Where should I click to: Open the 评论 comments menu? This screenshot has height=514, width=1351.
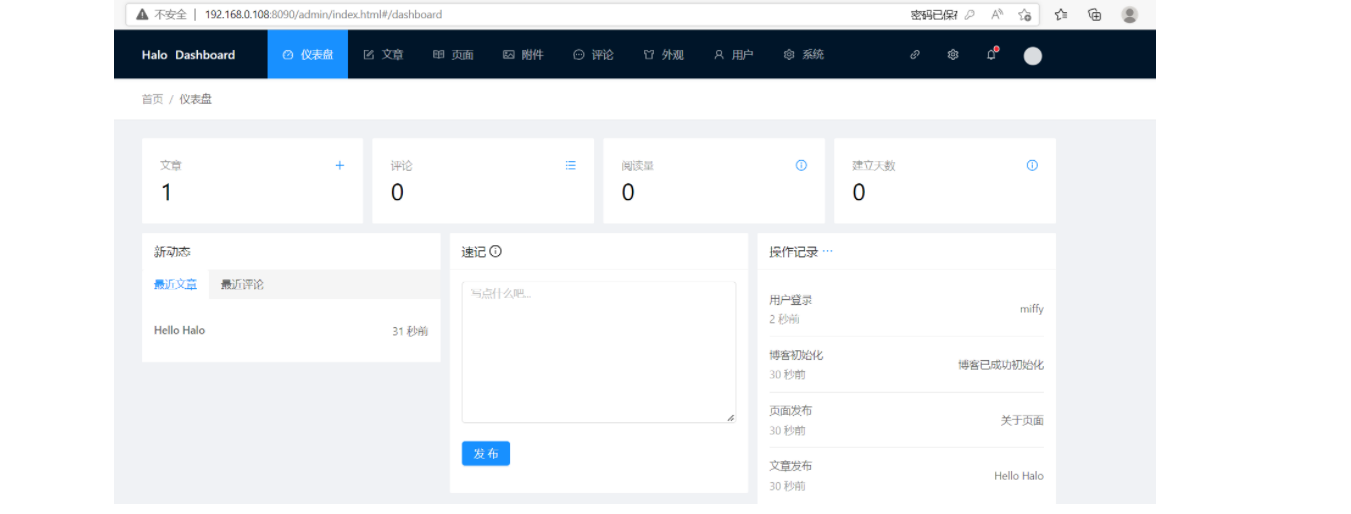tap(593, 55)
